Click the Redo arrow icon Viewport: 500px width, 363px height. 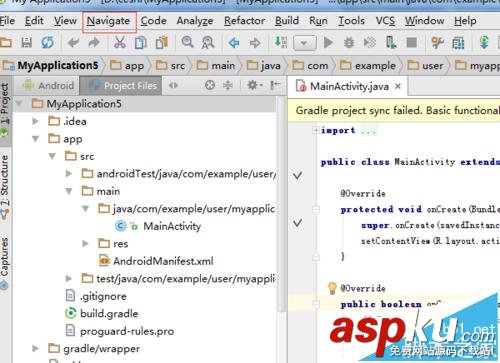coord(94,43)
